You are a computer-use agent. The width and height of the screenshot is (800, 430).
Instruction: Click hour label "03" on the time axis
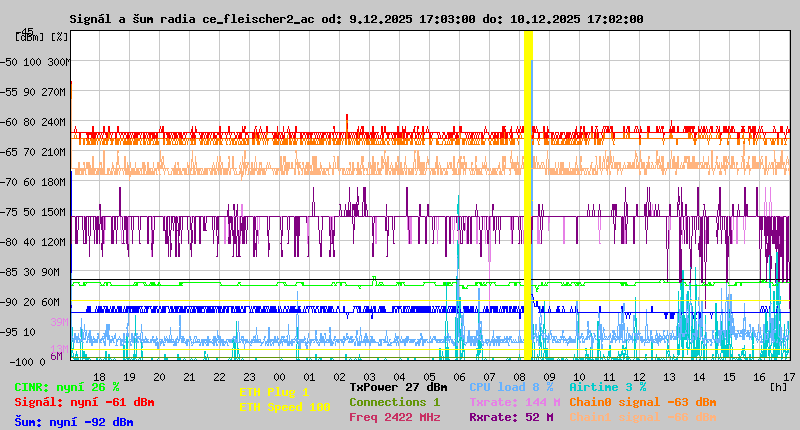[369, 377]
